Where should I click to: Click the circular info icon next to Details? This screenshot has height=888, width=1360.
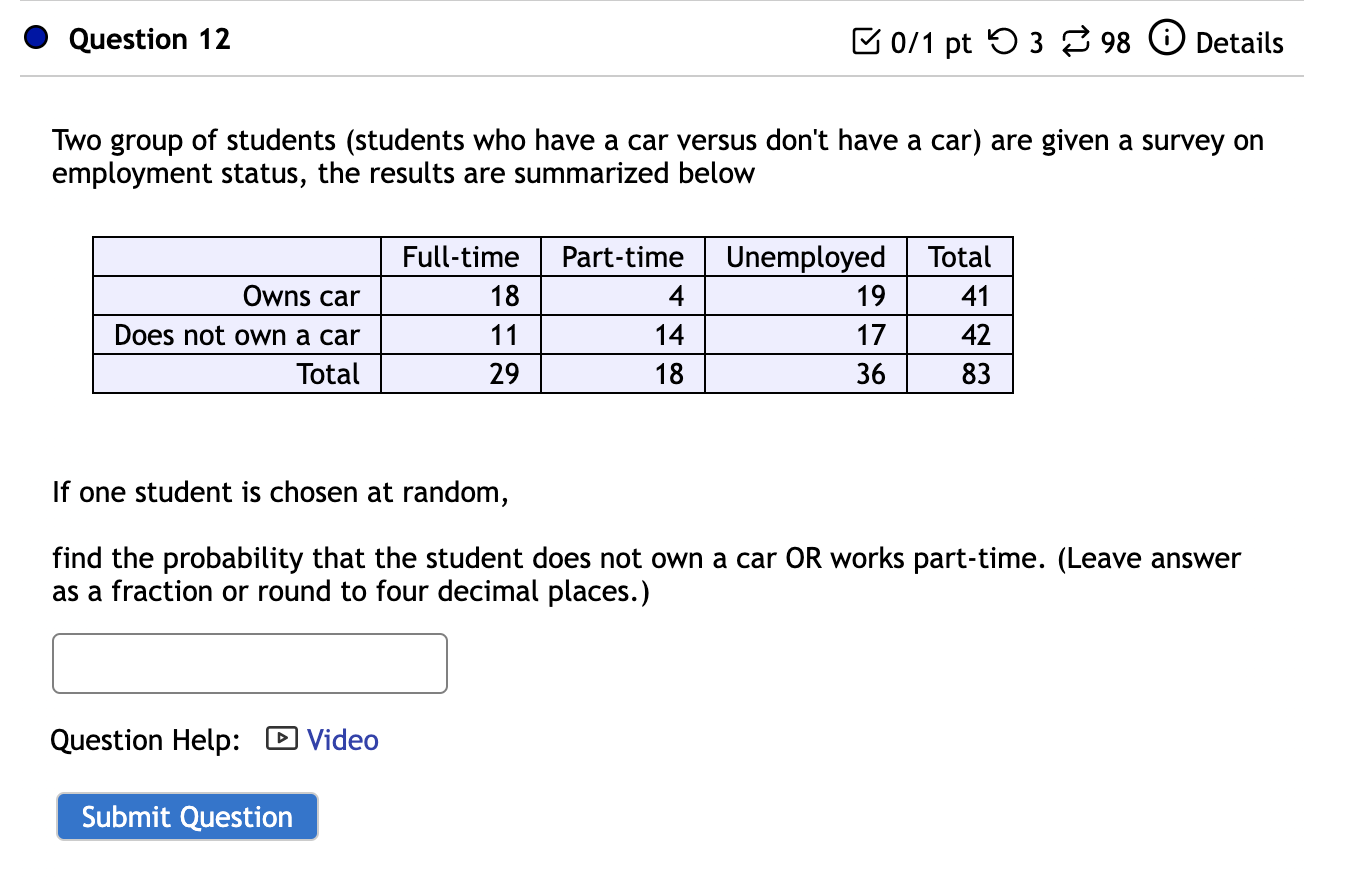click(x=1166, y=41)
